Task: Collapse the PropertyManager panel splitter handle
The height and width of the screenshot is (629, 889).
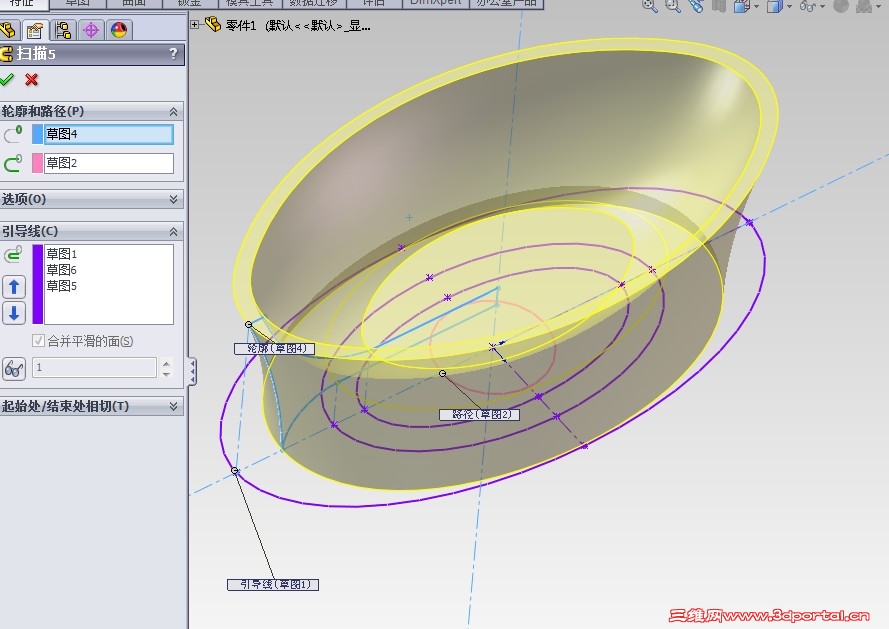Action: point(193,372)
